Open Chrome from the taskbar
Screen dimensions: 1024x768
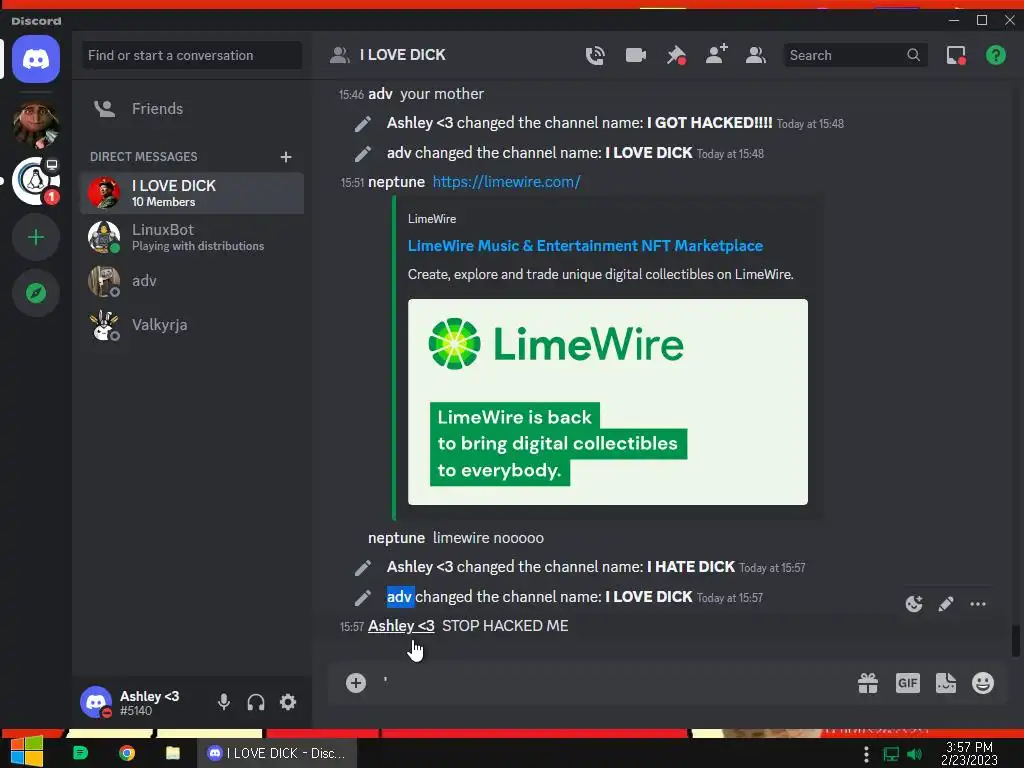point(127,754)
